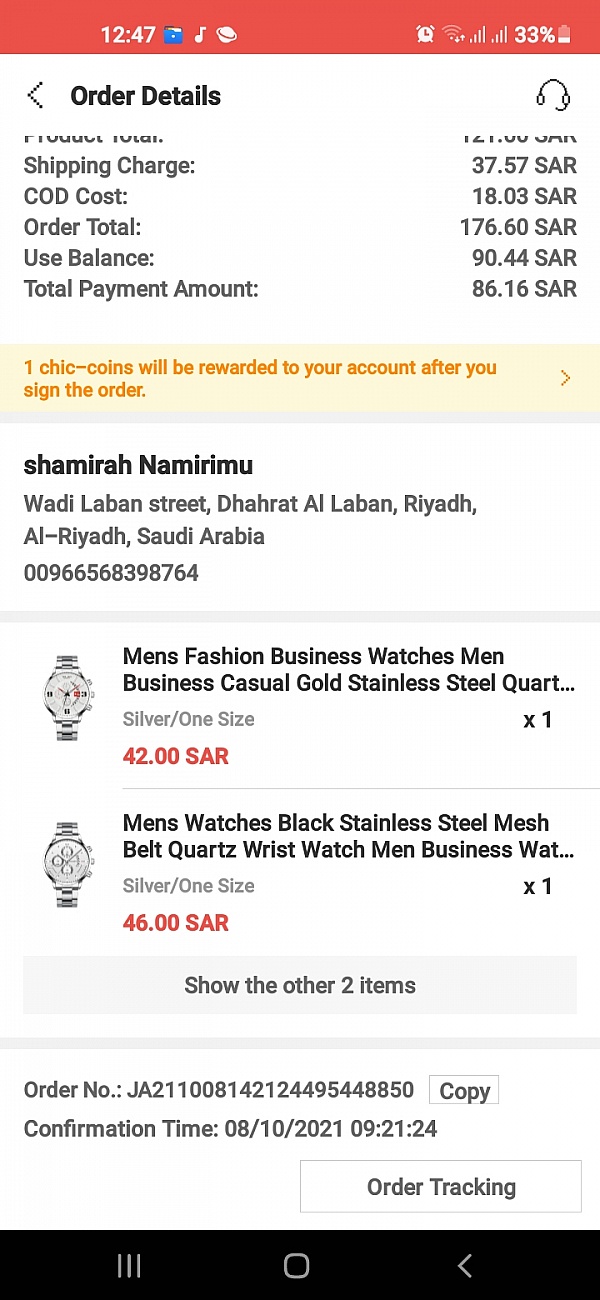Open the chic-coins reward arrow
The width and height of the screenshot is (600, 1300).
click(x=565, y=378)
